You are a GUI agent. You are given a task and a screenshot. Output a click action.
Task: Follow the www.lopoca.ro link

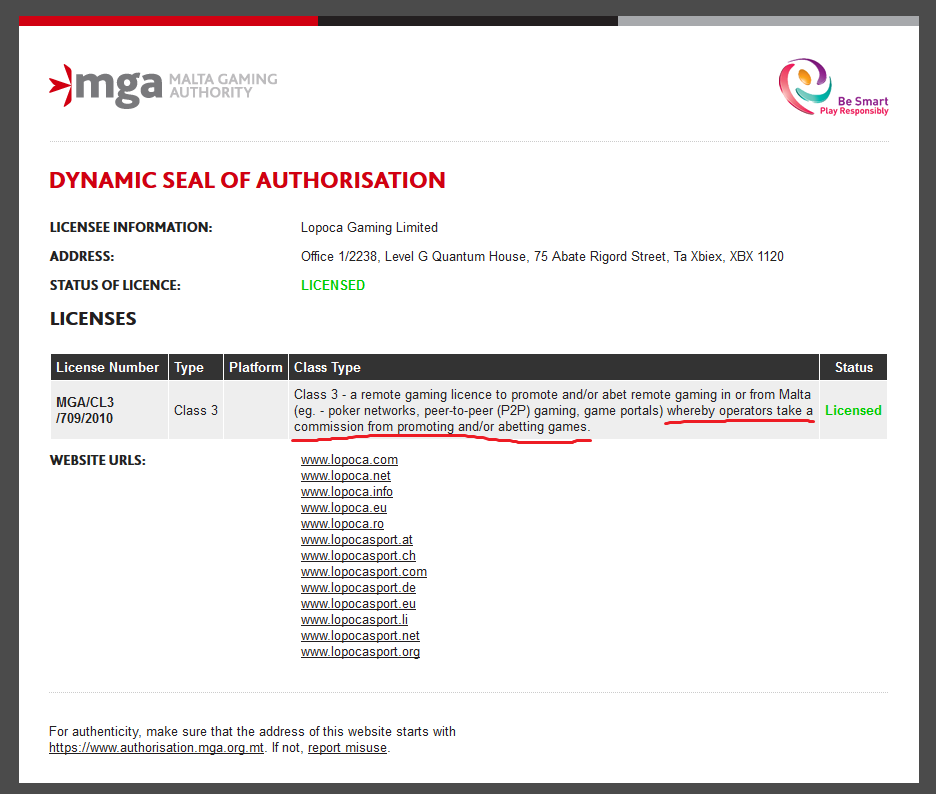click(342, 524)
